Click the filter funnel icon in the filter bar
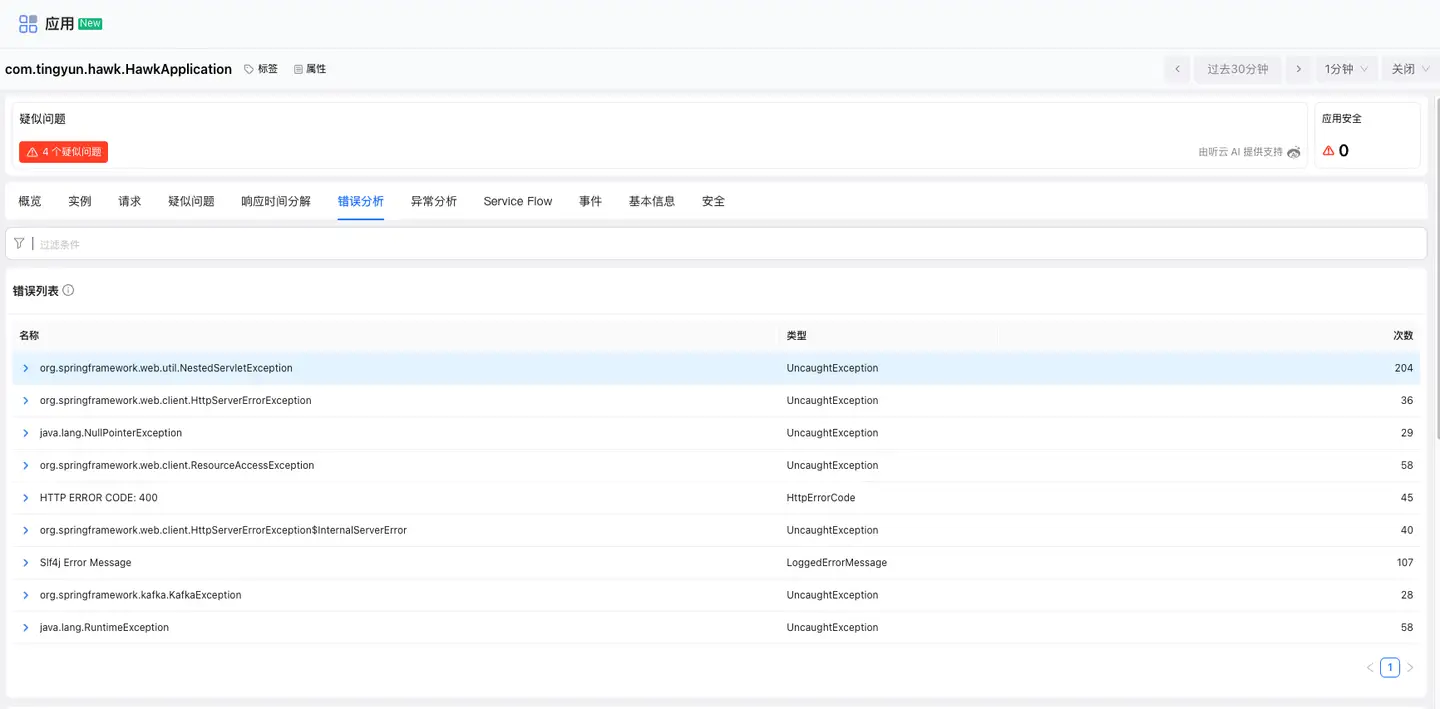 [18, 243]
